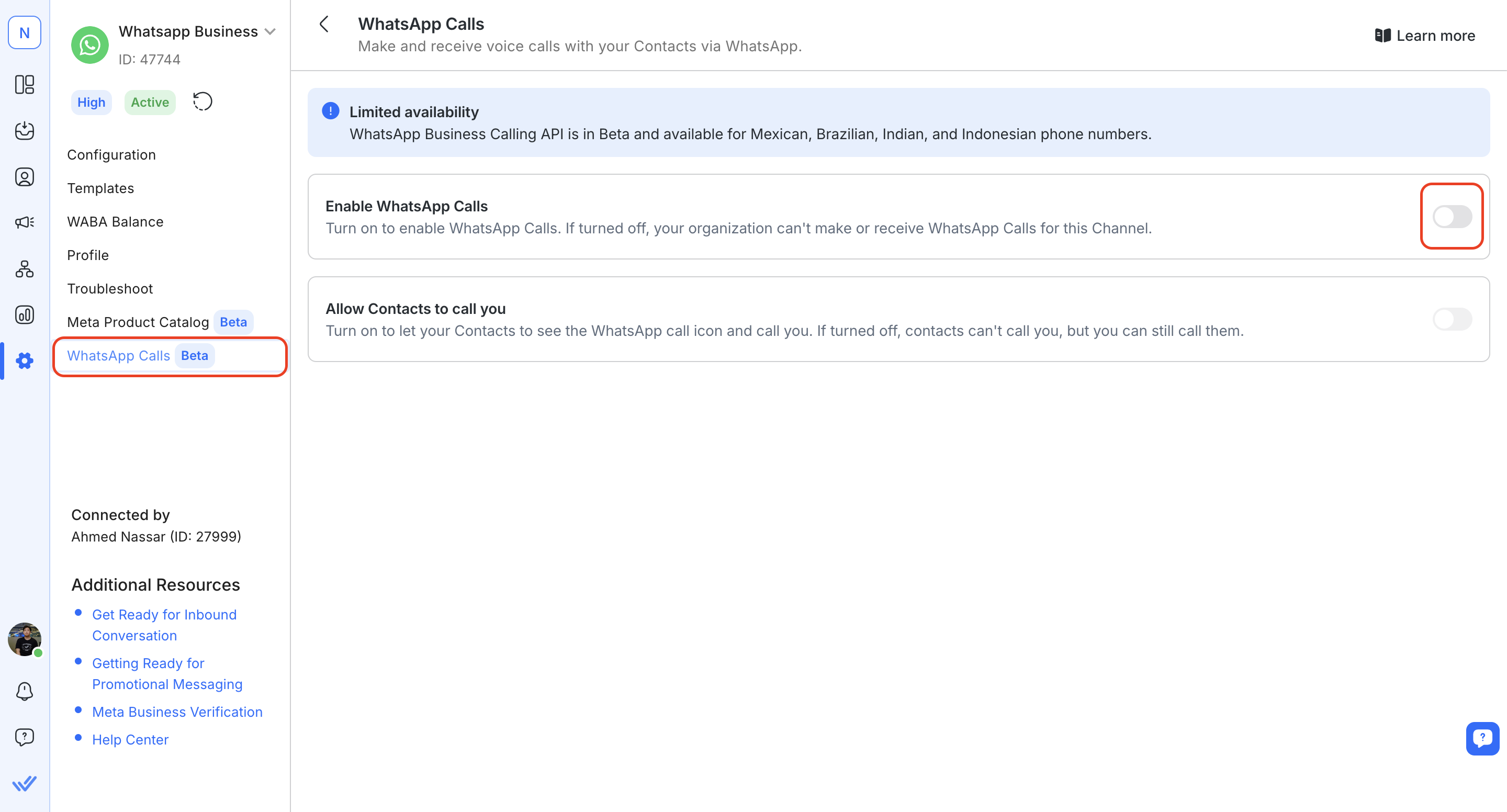Open the blue help chat widget
Screen dimensions: 1507x812
1482,738
